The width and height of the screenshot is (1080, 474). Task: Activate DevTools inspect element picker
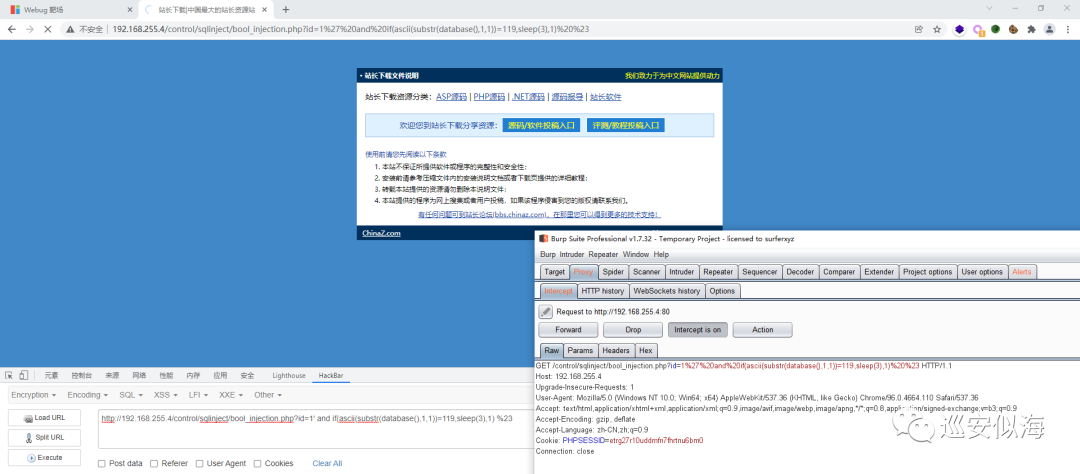[9, 375]
